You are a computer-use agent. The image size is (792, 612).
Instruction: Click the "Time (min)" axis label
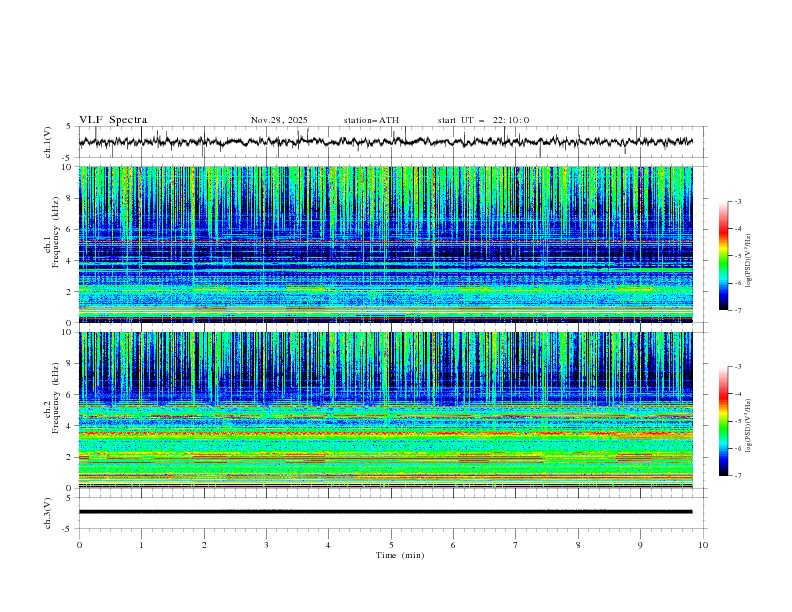click(x=400, y=555)
